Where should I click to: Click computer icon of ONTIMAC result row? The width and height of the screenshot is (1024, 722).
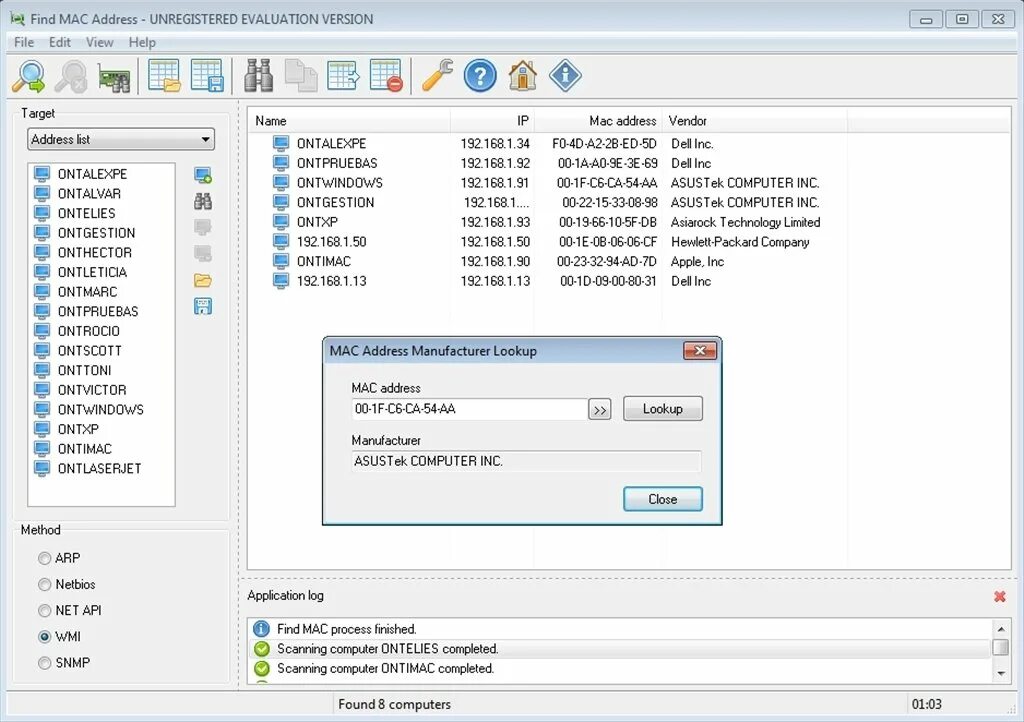pyautogui.click(x=281, y=261)
